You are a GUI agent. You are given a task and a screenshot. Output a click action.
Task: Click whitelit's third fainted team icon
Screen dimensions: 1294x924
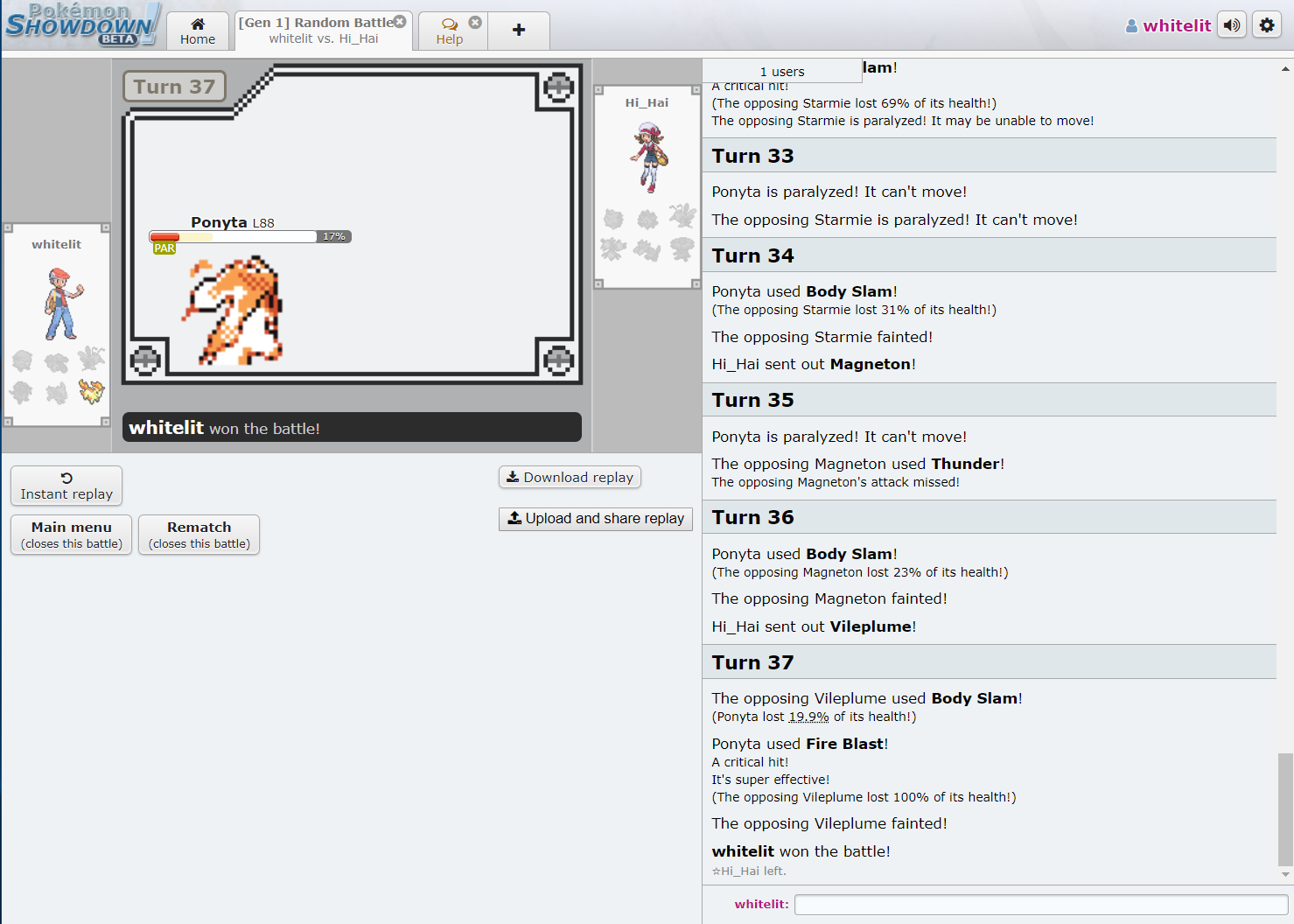click(x=91, y=358)
